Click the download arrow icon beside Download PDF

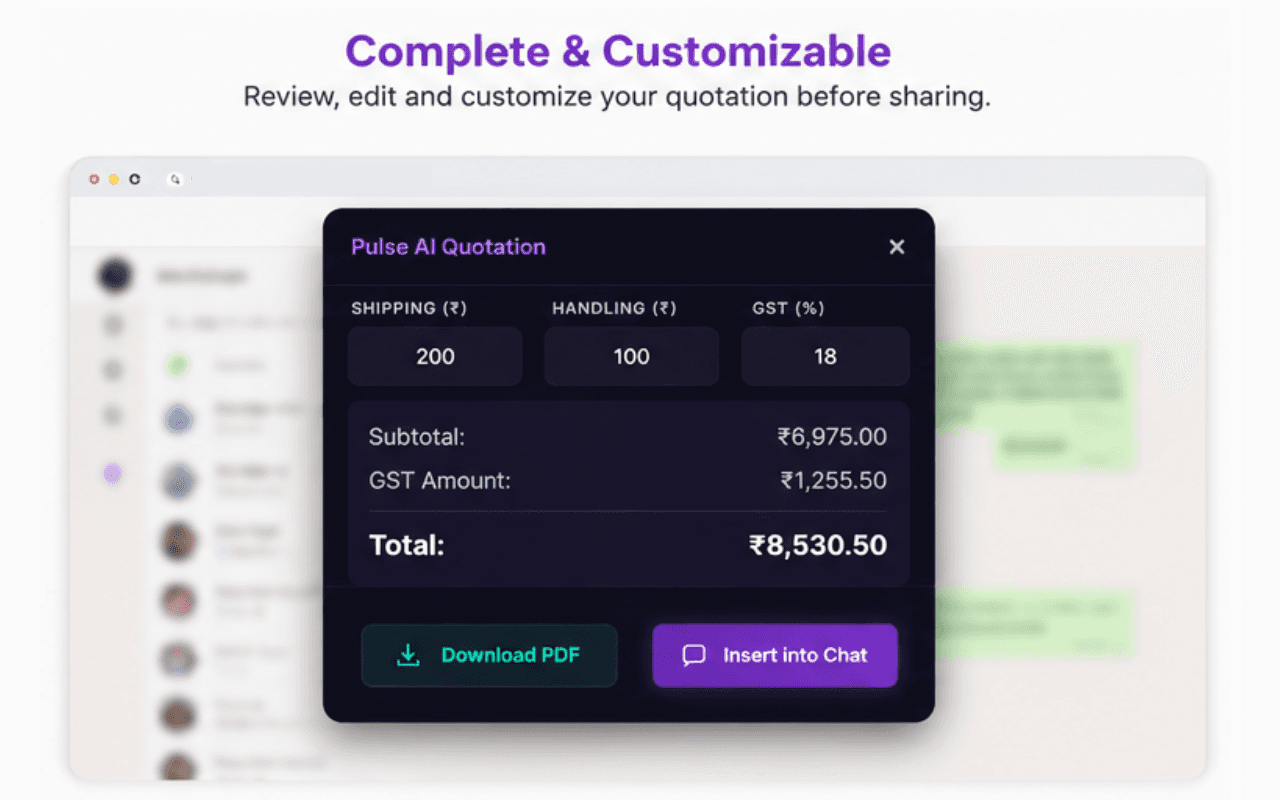coord(408,655)
